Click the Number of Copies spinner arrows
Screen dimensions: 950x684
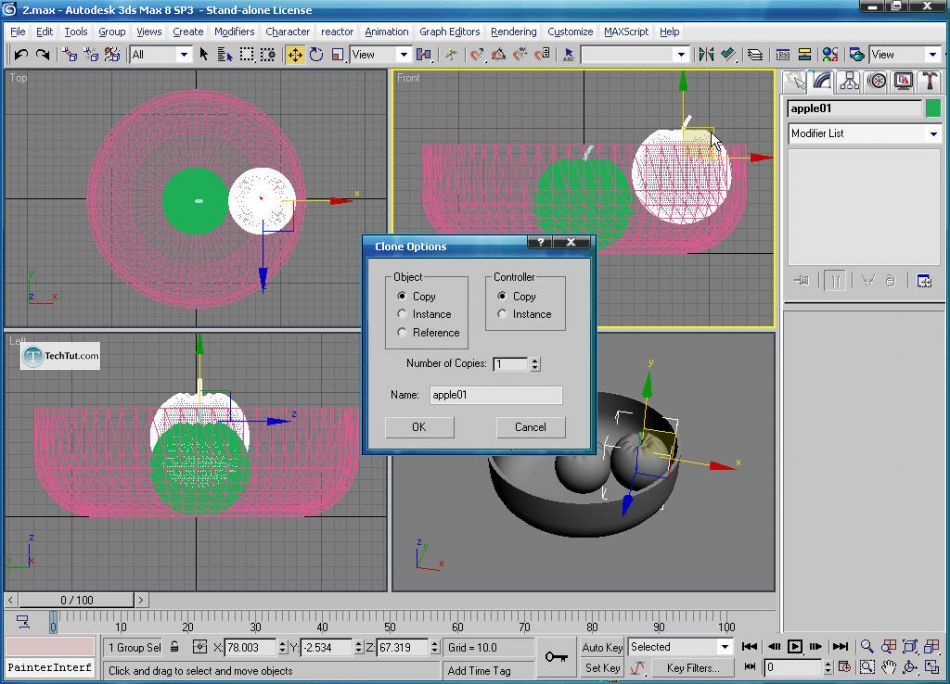[534, 364]
